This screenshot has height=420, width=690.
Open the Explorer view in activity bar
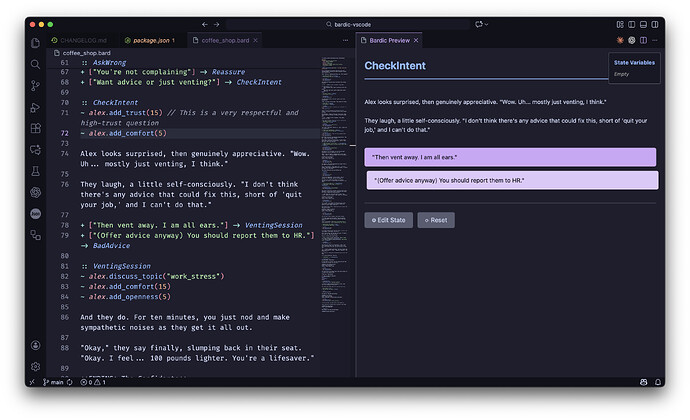pos(36,43)
